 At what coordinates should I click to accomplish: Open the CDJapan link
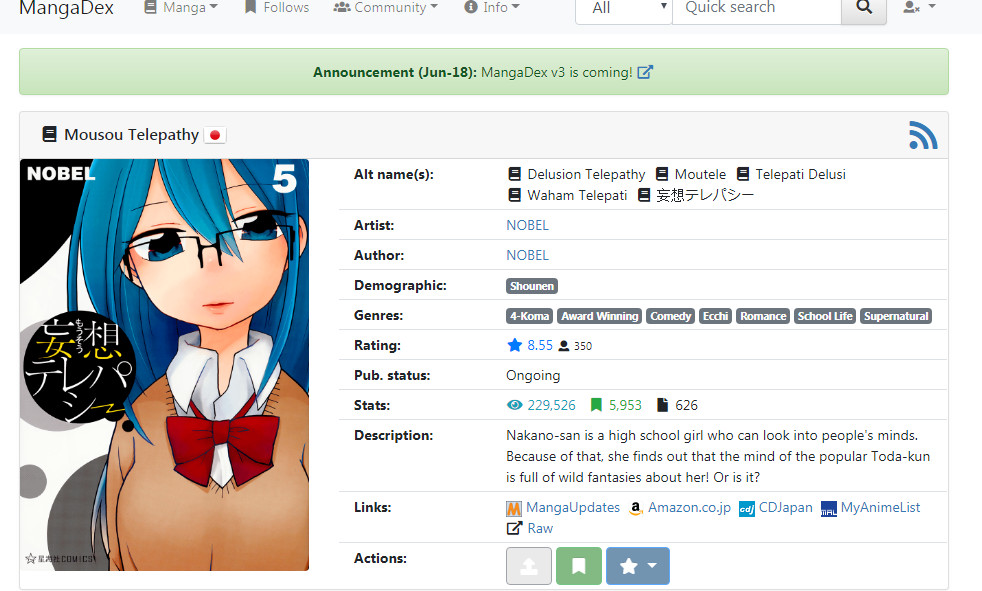tap(786, 508)
